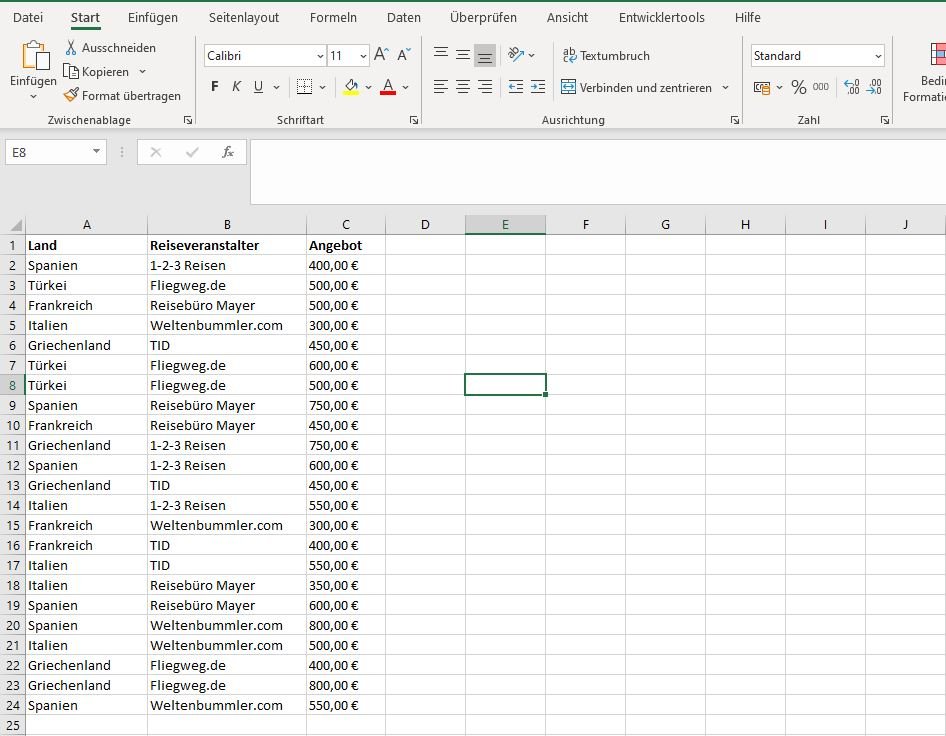Click the confirm checkmark in formula bar
The image size is (946, 736).
pos(192,152)
